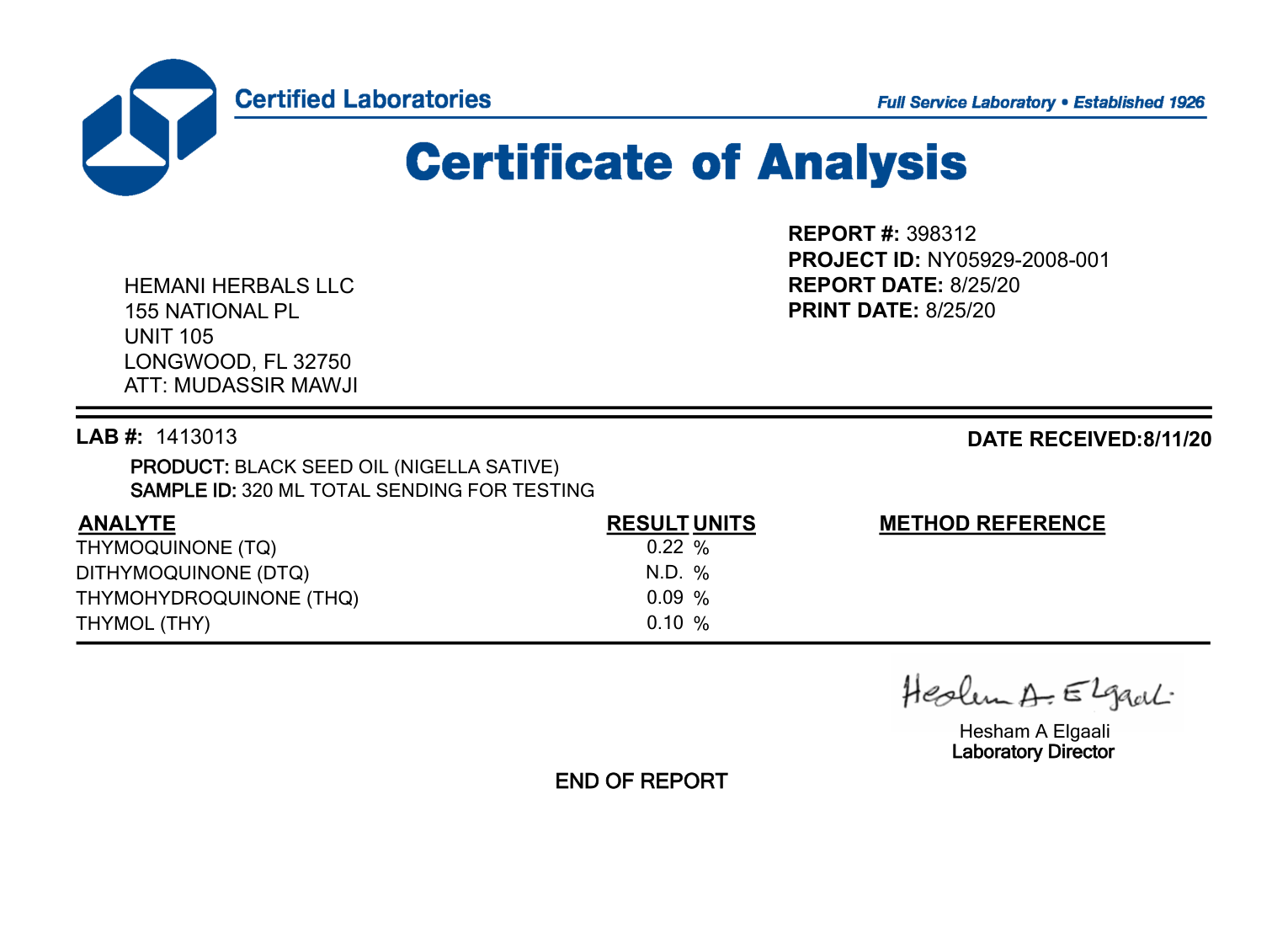Viewport: 1288px width, 933px height.
Task: Click product 'BLACK SEED OIL (NIGELLA SATIVE)'
Action: (397, 467)
